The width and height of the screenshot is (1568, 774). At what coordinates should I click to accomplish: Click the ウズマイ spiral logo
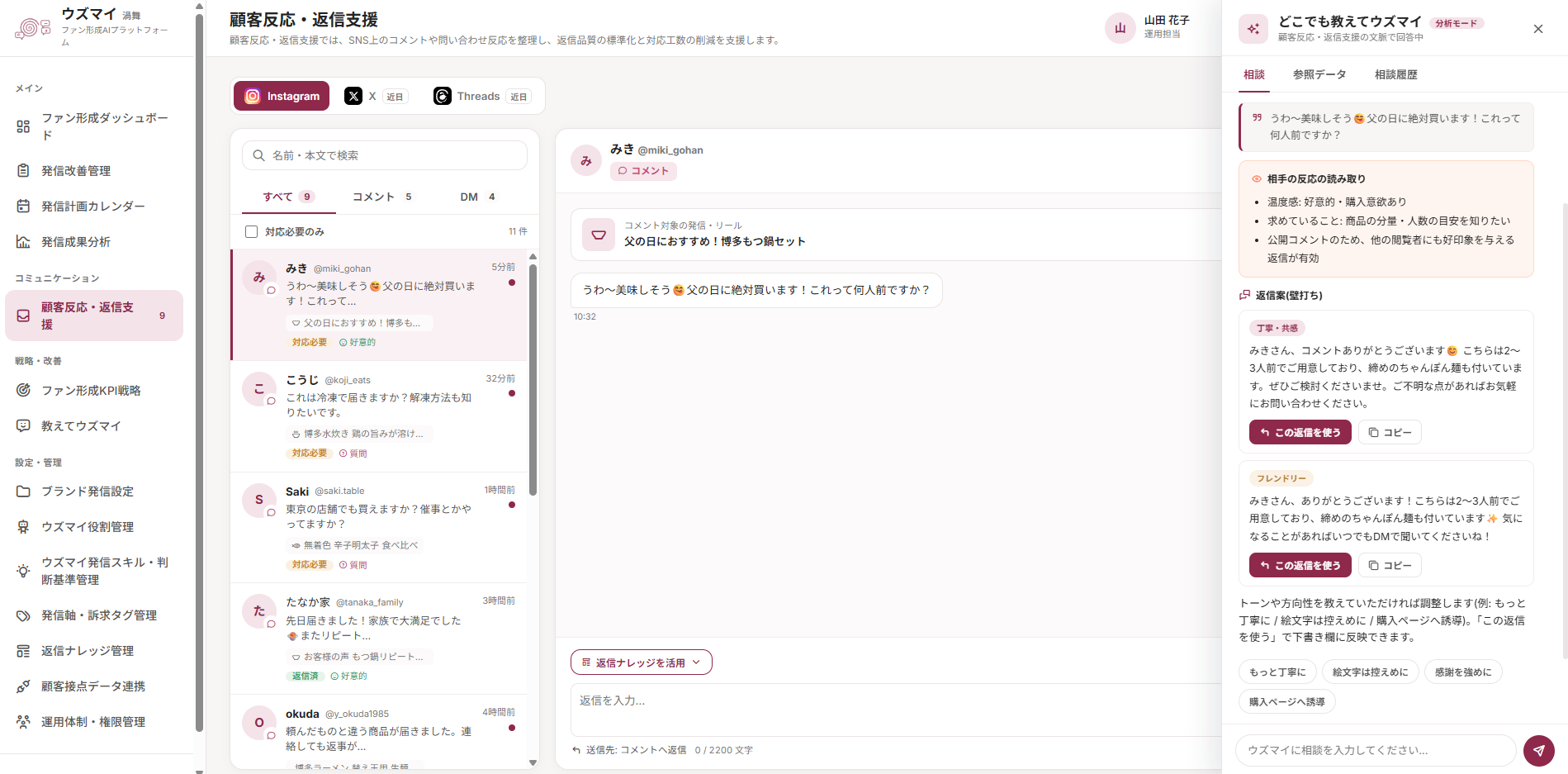(x=33, y=28)
